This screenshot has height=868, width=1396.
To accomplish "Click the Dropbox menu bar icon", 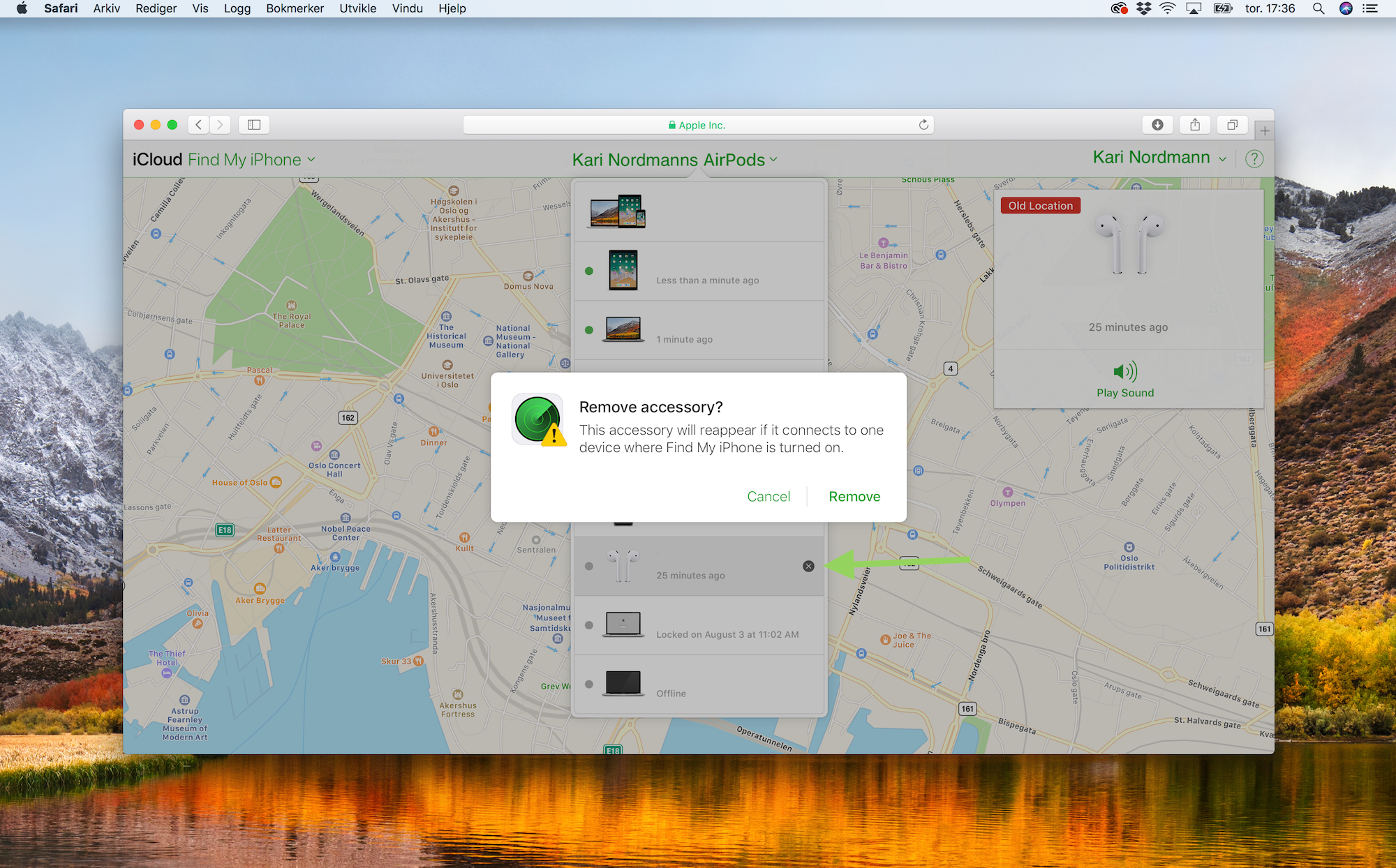I will (1143, 8).
